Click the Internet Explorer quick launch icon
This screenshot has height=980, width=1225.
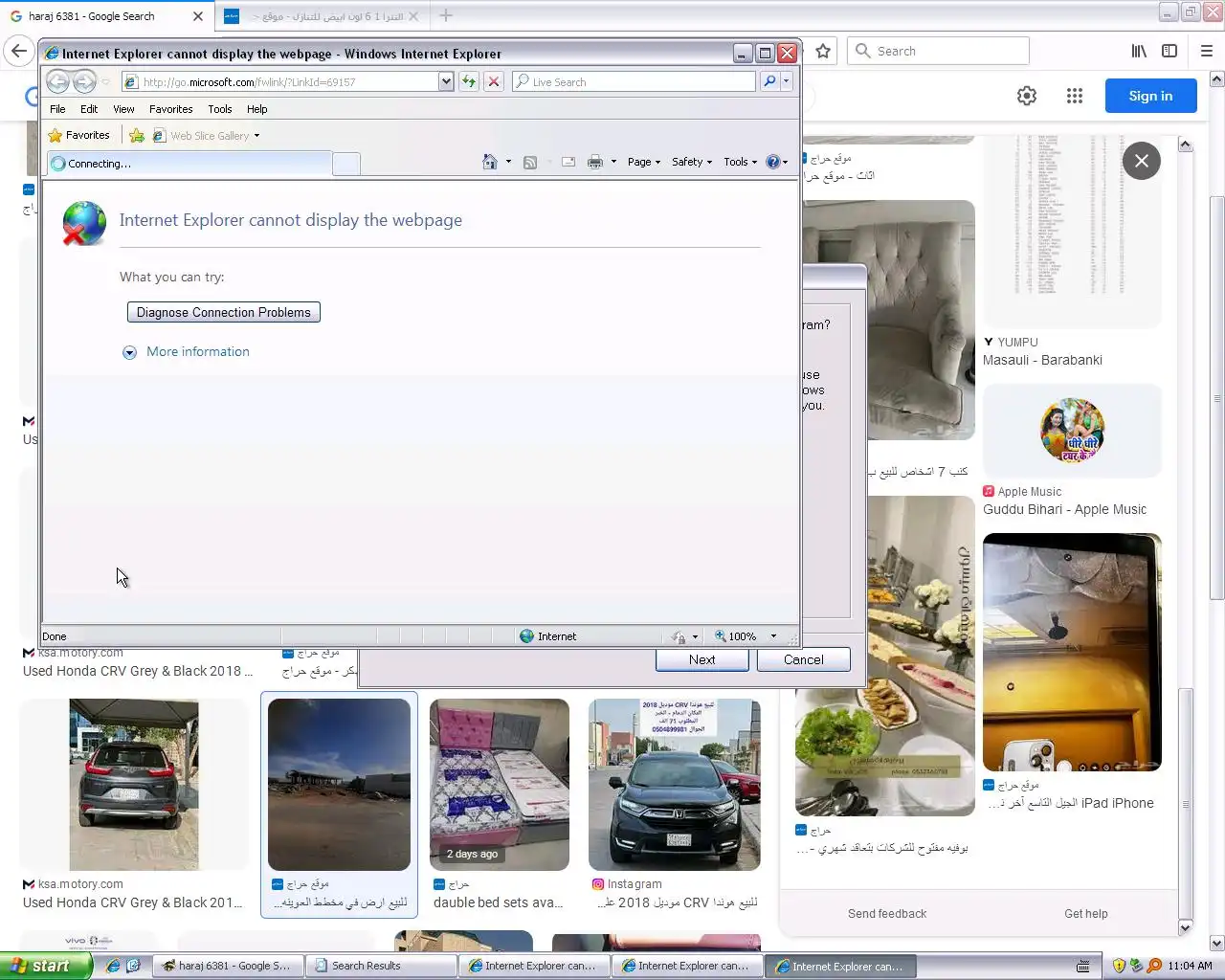click(113, 966)
